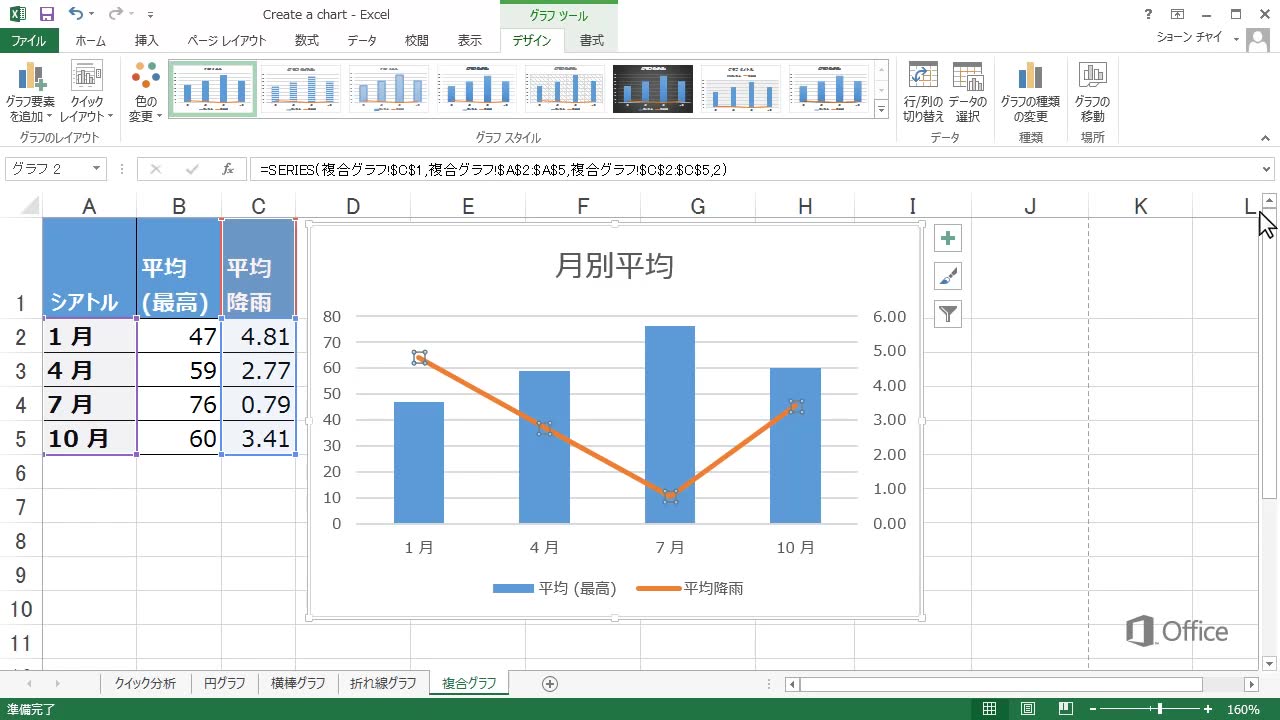Select the first chart style thumbnail

(x=212, y=89)
